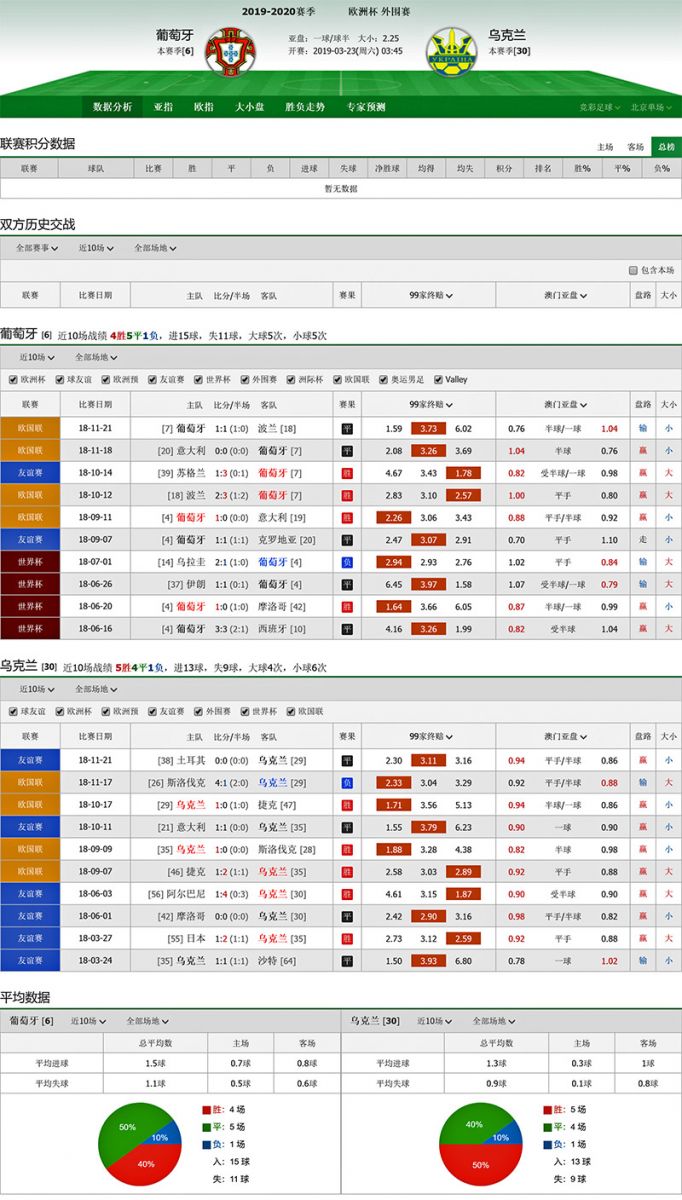
Task: Open 北京单场 dropdown in navigation bar
Action: (x=651, y=107)
